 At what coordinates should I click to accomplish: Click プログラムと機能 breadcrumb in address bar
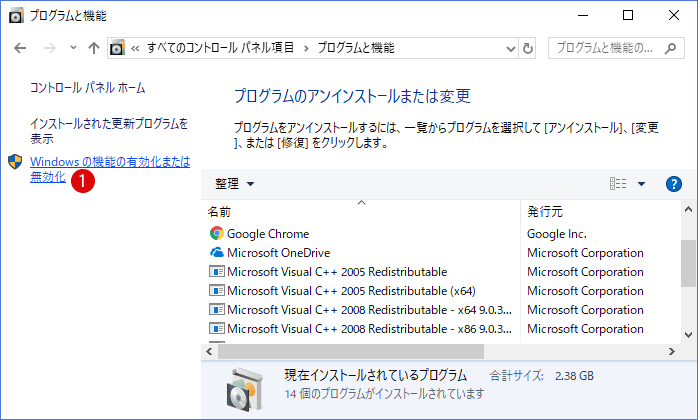(356, 48)
